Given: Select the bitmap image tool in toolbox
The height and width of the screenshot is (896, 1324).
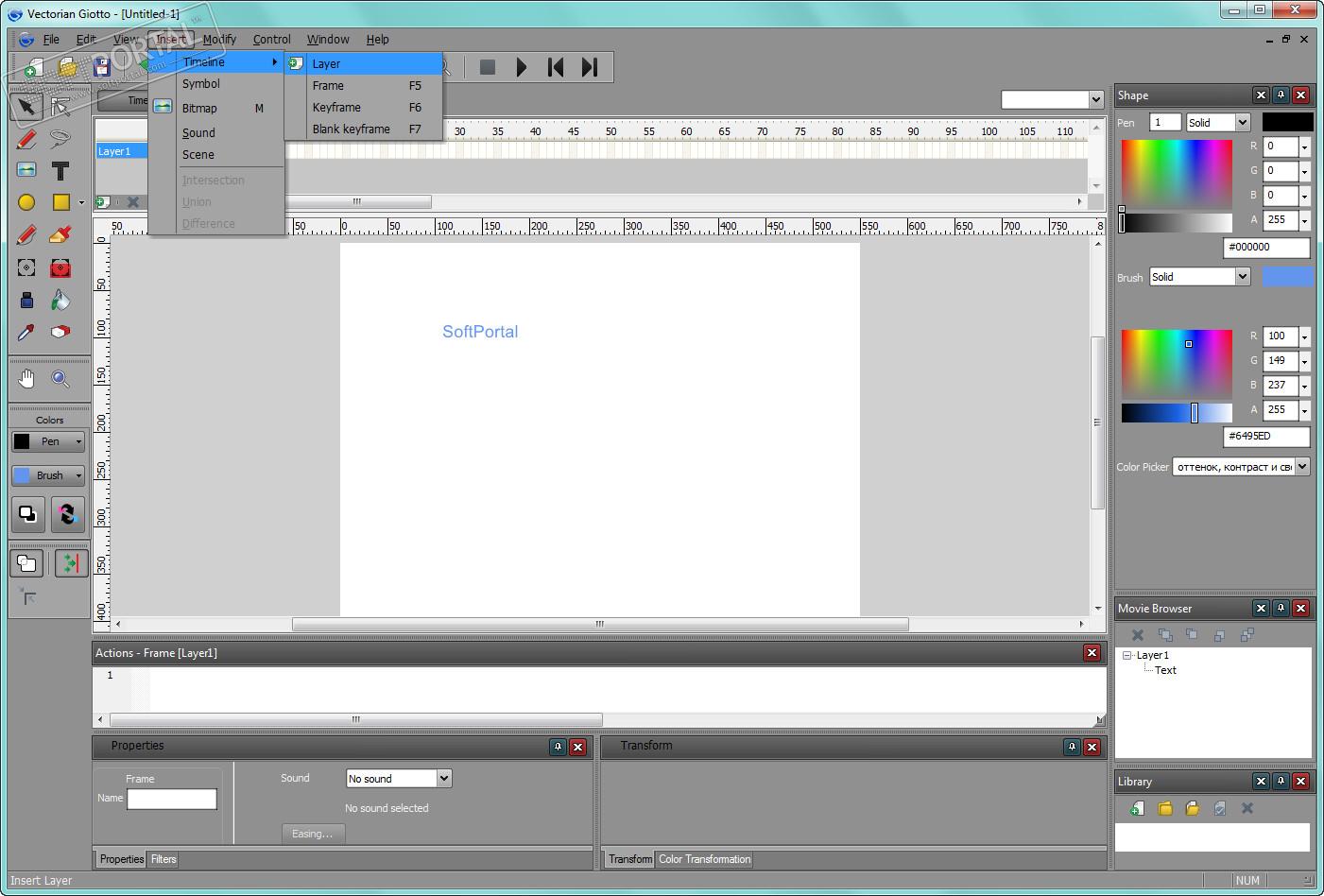Looking at the screenshot, I should (26, 170).
